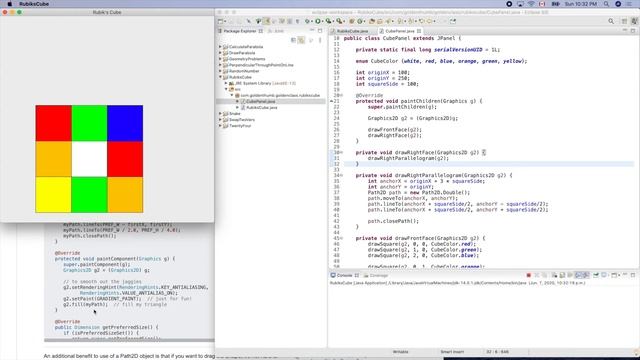Screen dimensions: 640x360
Task: Switch to the RubiksCube.java editor tab
Action: [x=352, y=31]
